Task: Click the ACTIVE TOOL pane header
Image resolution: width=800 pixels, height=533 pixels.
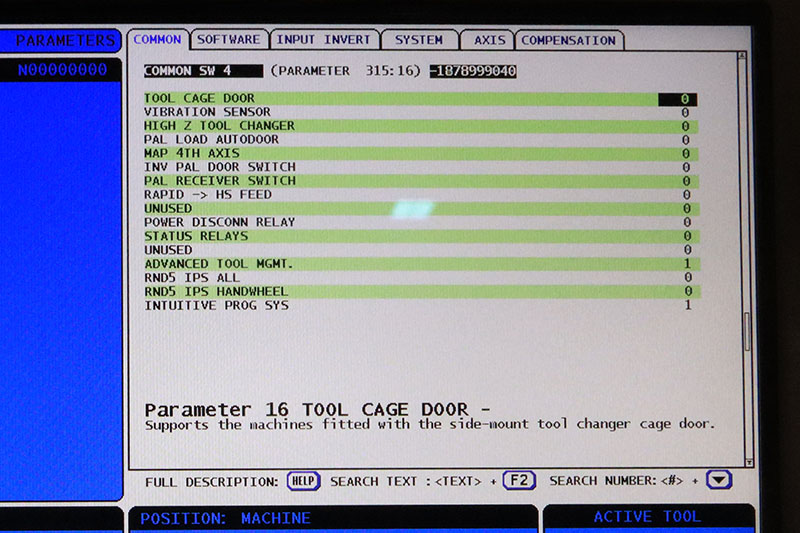Action: [647, 517]
